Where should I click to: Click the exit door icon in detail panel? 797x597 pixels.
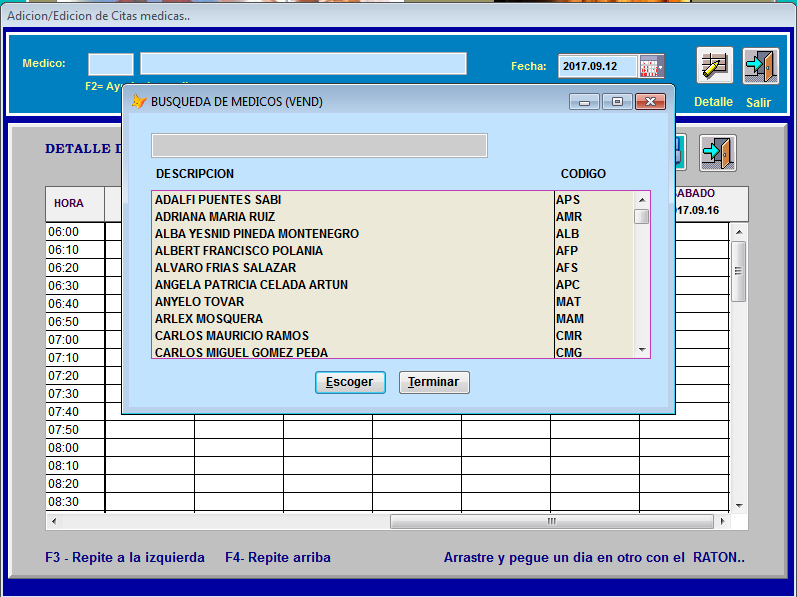pyautogui.click(x=717, y=153)
